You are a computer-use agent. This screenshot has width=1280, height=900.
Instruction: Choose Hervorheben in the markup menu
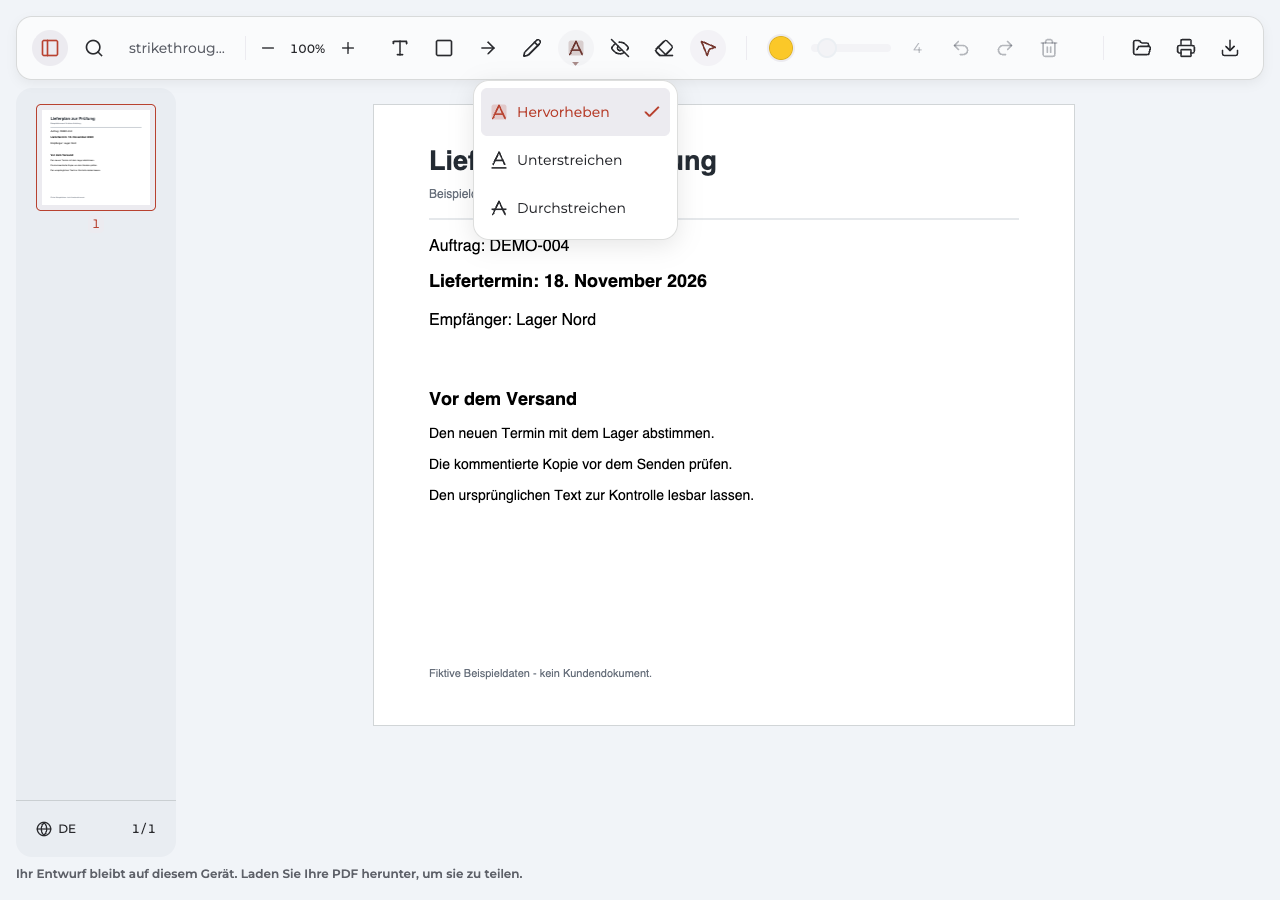pos(575,112)
